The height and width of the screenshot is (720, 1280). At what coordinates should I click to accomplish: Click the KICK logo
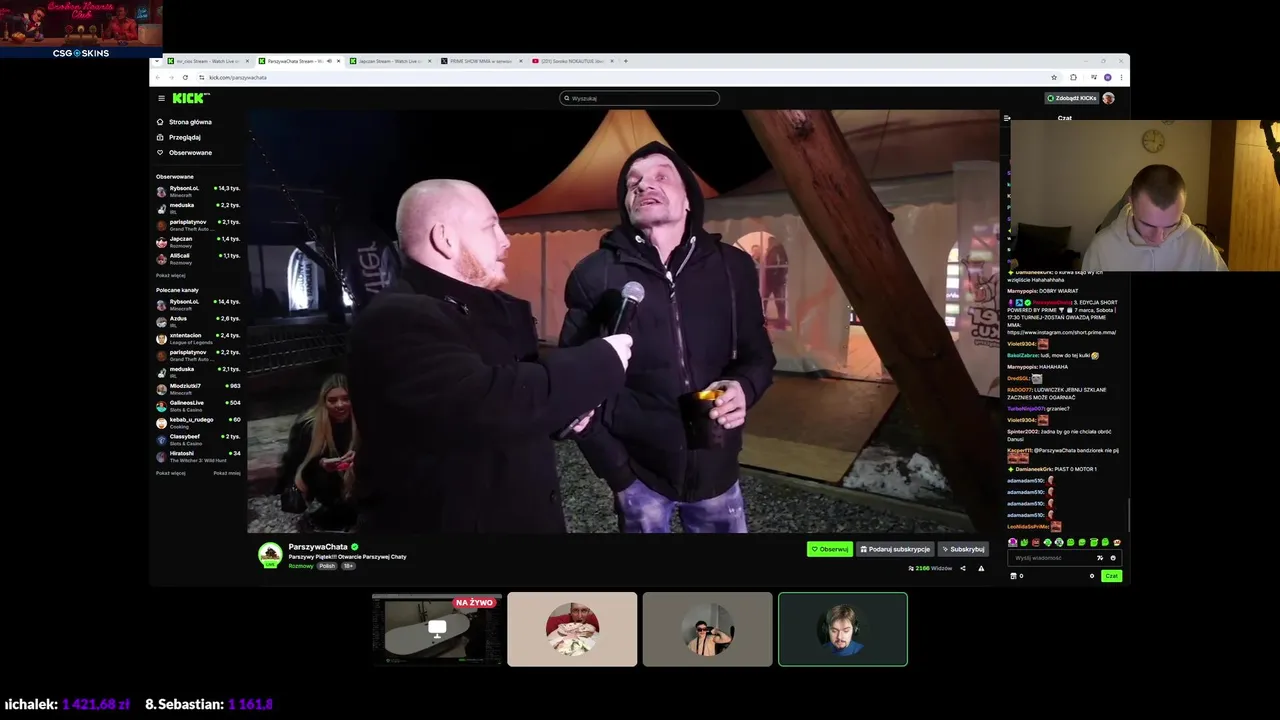coord(190,98)
